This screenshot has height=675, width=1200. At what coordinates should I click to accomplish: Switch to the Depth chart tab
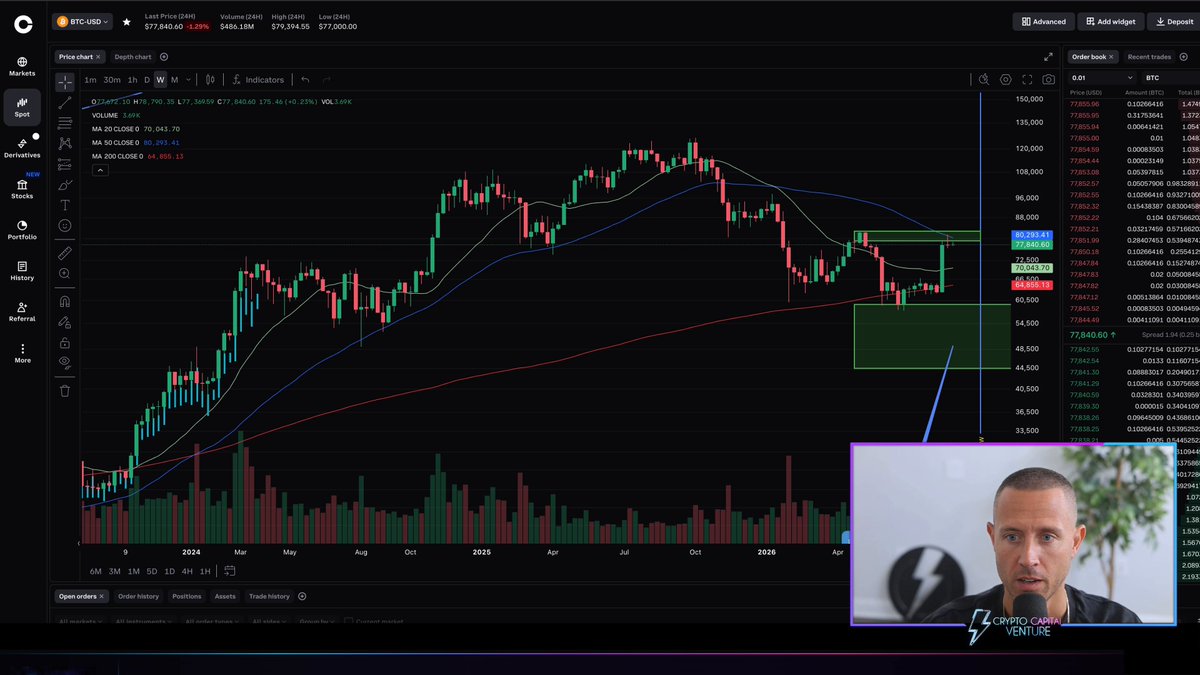(132, 57)
